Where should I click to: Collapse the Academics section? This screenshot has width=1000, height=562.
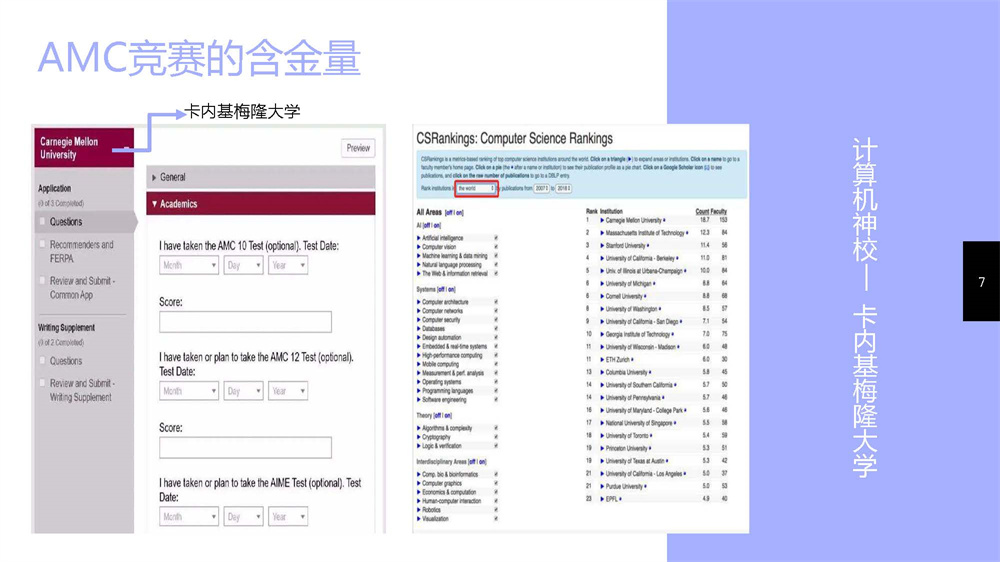click(x=261, y=204)
